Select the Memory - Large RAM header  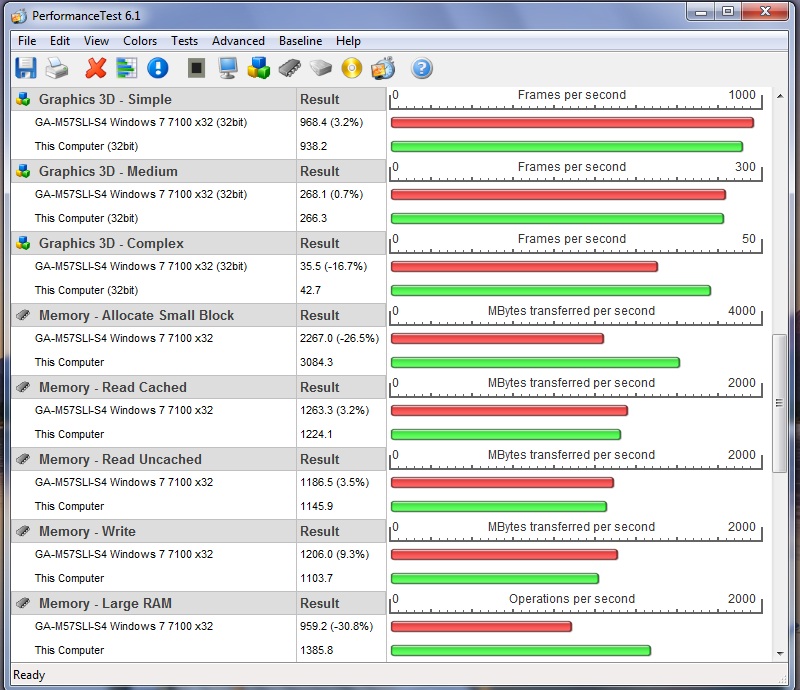point(154,603)
